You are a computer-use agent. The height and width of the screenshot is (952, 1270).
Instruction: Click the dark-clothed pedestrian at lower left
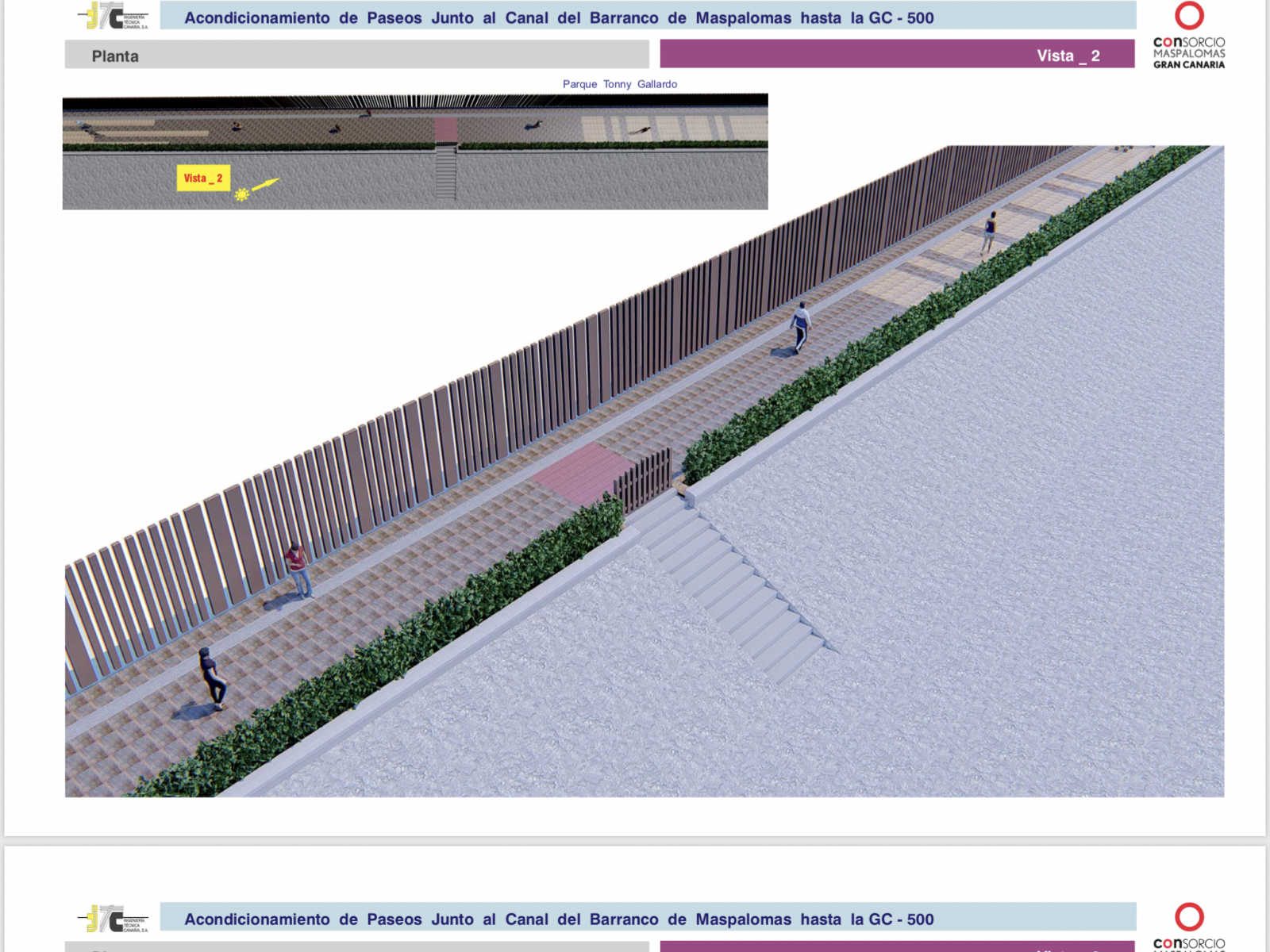point(212,678)
